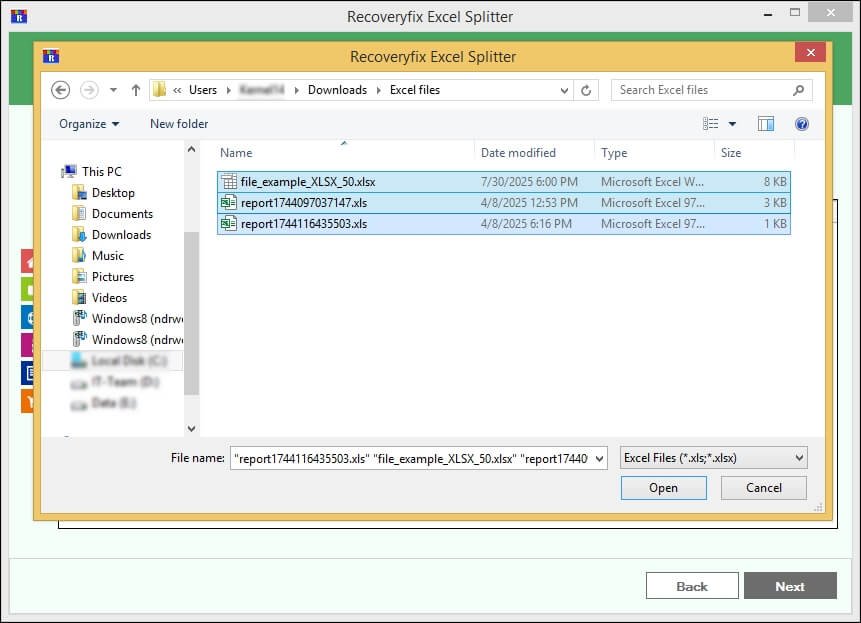Open Downloads in the navigation pane
861x623 pixels.
click(x=121, y=235)
